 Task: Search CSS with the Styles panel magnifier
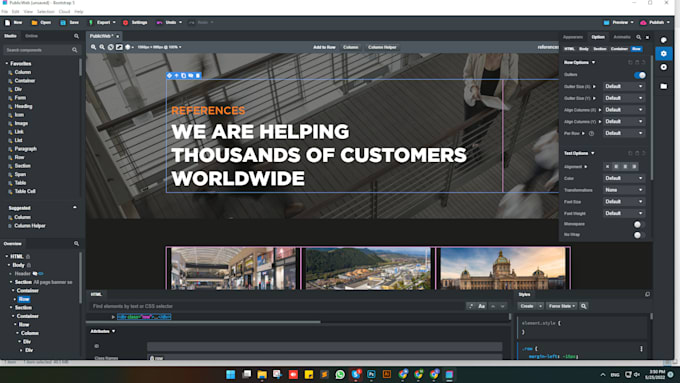(584, 306)
